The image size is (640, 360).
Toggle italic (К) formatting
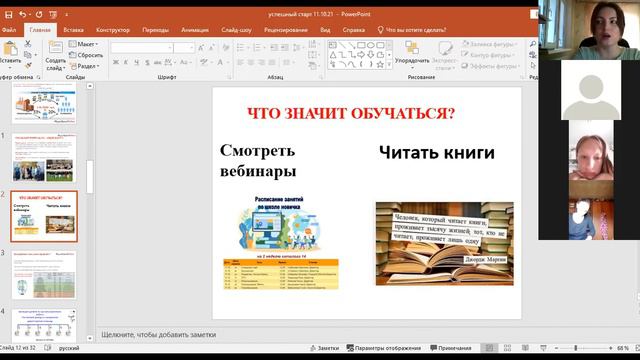tap(126, 62)
